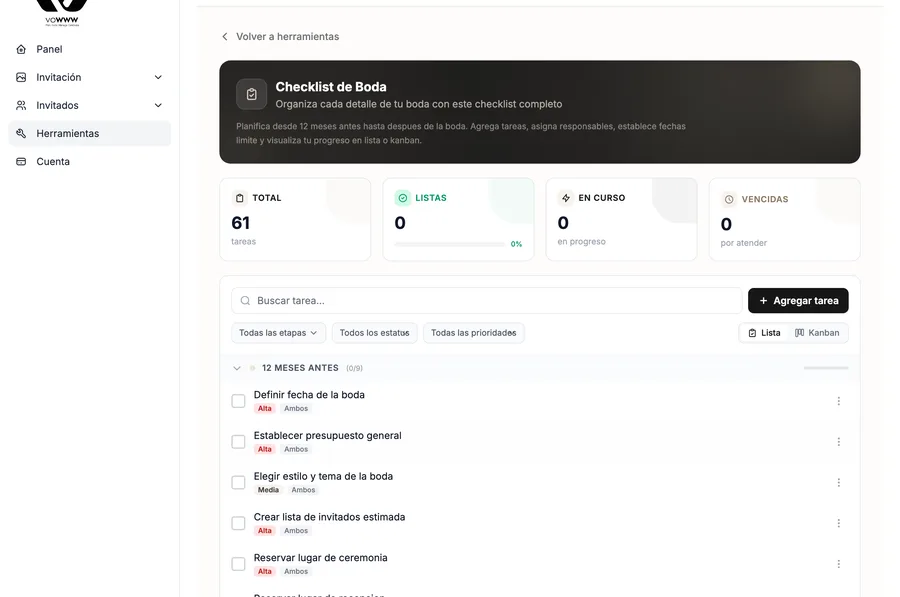Click the 12 MESES ANTES progress bar

(826, 368)
